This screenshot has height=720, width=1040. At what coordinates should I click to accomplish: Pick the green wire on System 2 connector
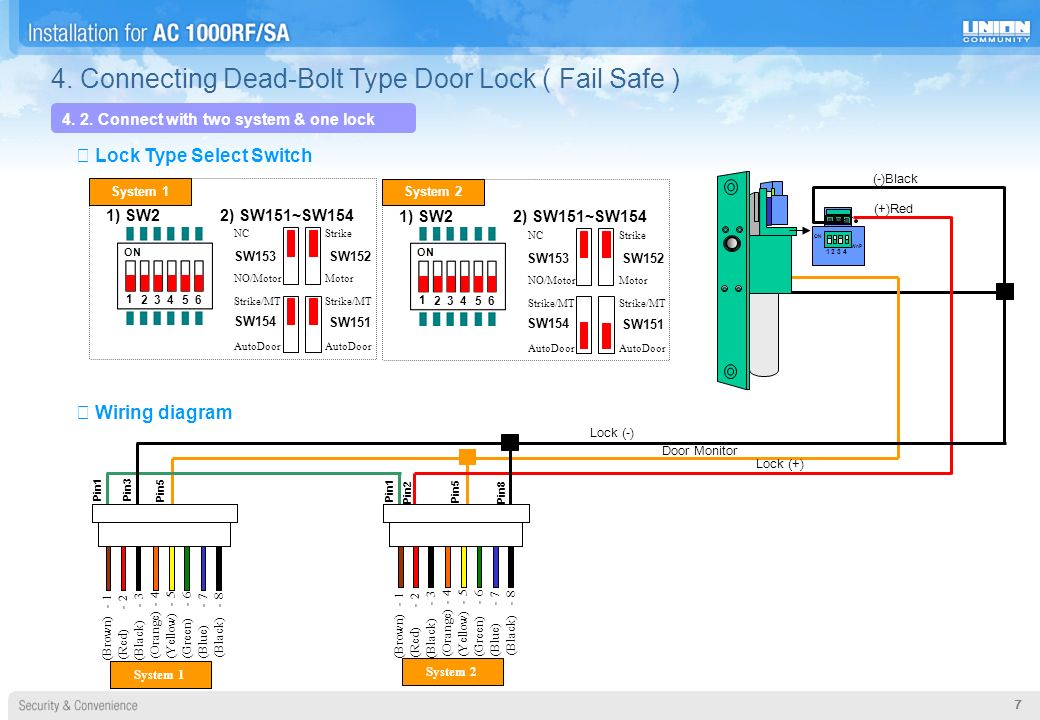pyautogui.click(x=479, y=568)
